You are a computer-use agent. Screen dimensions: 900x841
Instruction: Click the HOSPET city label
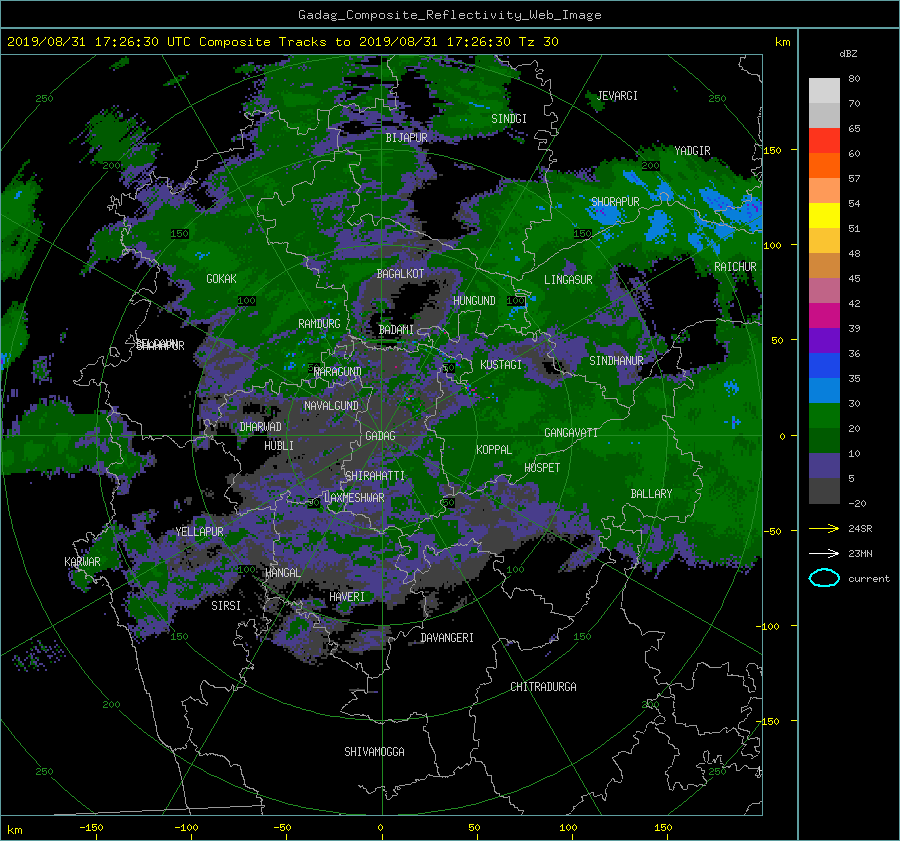pyautogui.click(x=542, y=468)
